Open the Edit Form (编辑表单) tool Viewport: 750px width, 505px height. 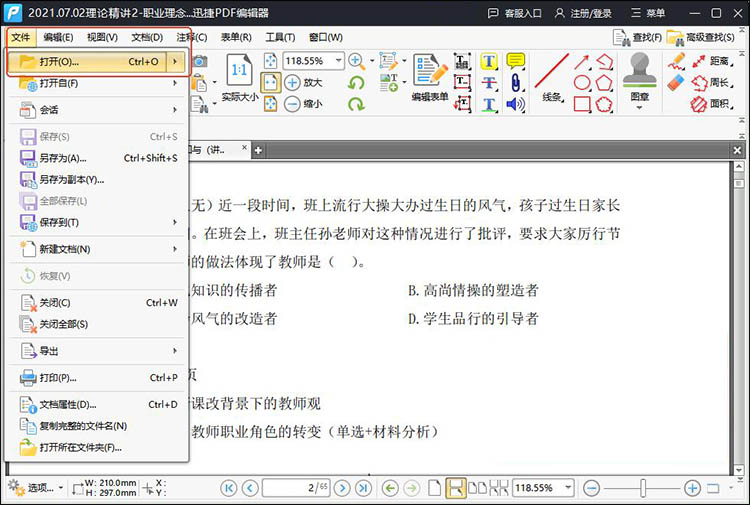click(430, 77)
